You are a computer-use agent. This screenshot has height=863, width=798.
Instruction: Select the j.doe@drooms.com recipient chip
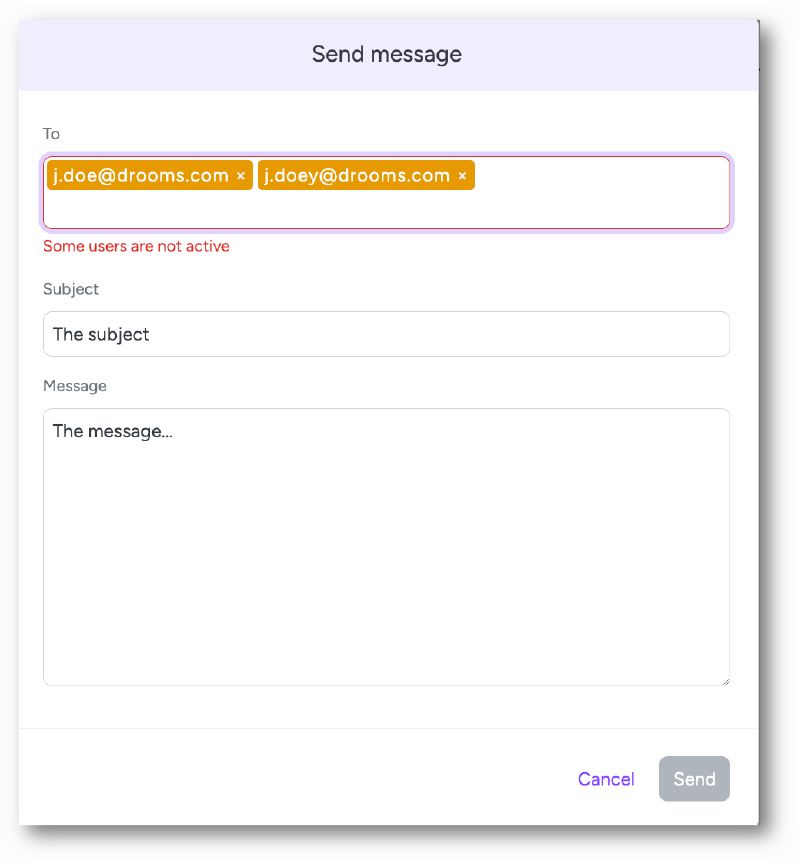(x=150, y=176)
